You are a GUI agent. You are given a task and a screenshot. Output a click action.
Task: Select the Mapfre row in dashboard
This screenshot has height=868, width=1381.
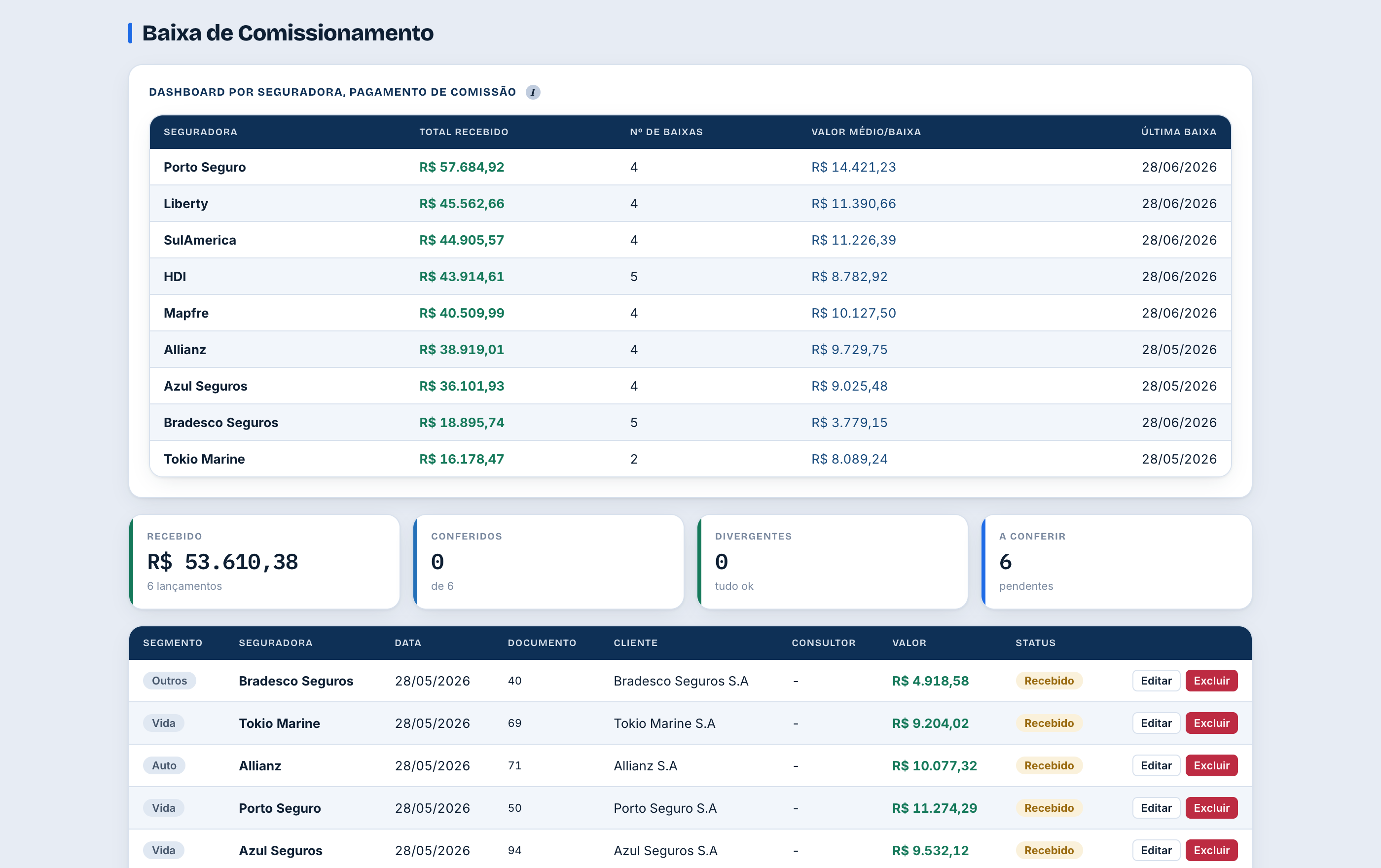(690, 313)
